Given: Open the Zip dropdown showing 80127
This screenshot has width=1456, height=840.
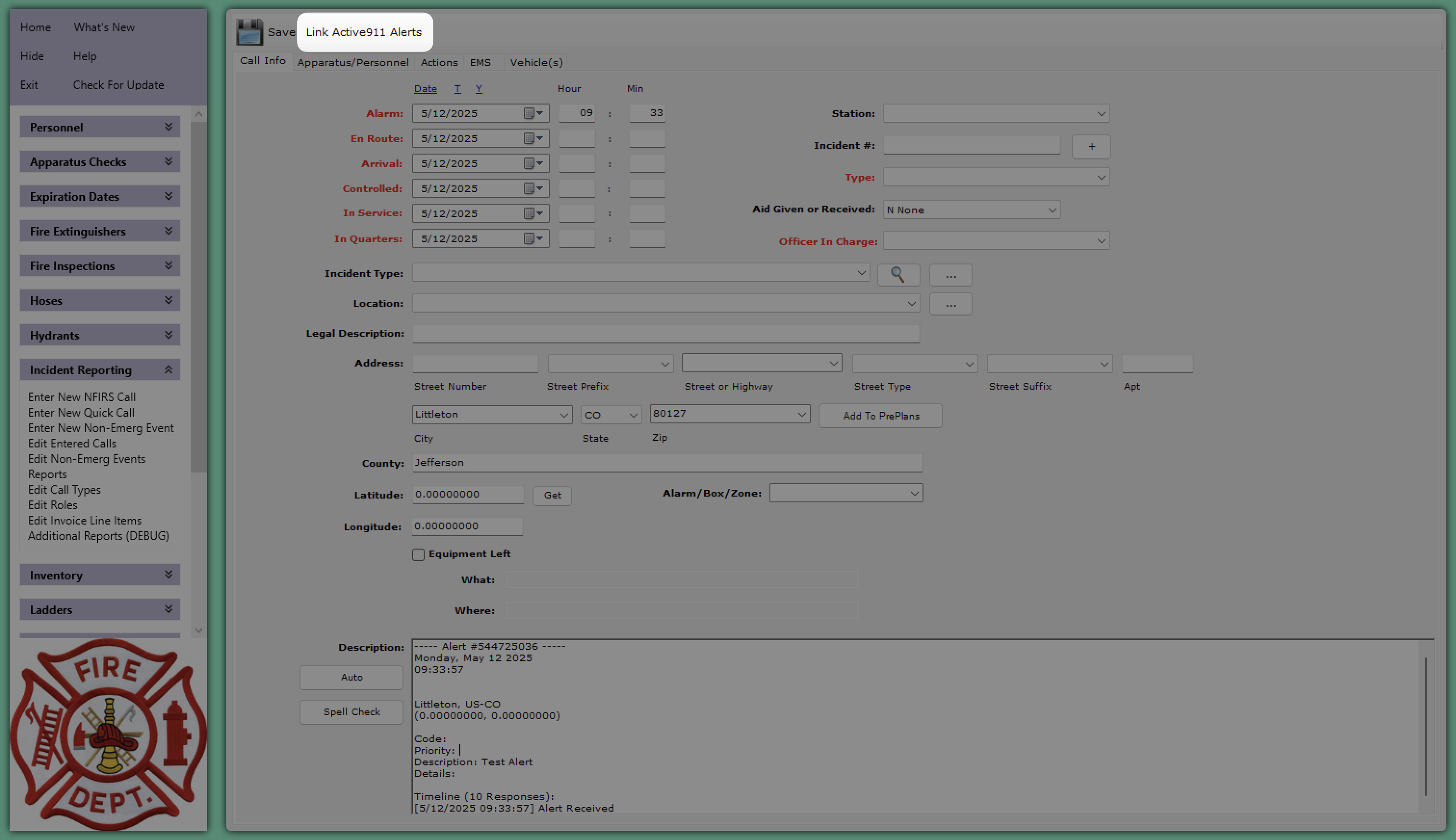Looking at the screenshot, I should pyautogui.click(x=729, y=414).
